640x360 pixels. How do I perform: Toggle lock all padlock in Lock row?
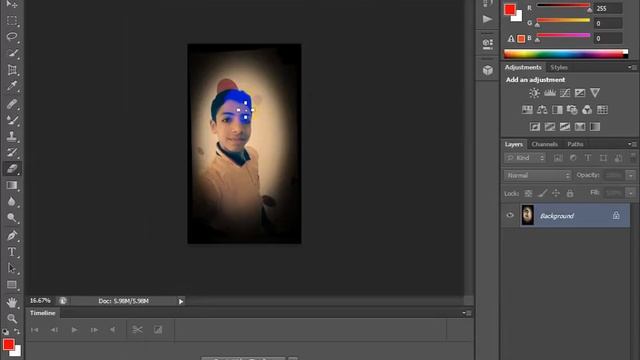[x=570, y=193]
